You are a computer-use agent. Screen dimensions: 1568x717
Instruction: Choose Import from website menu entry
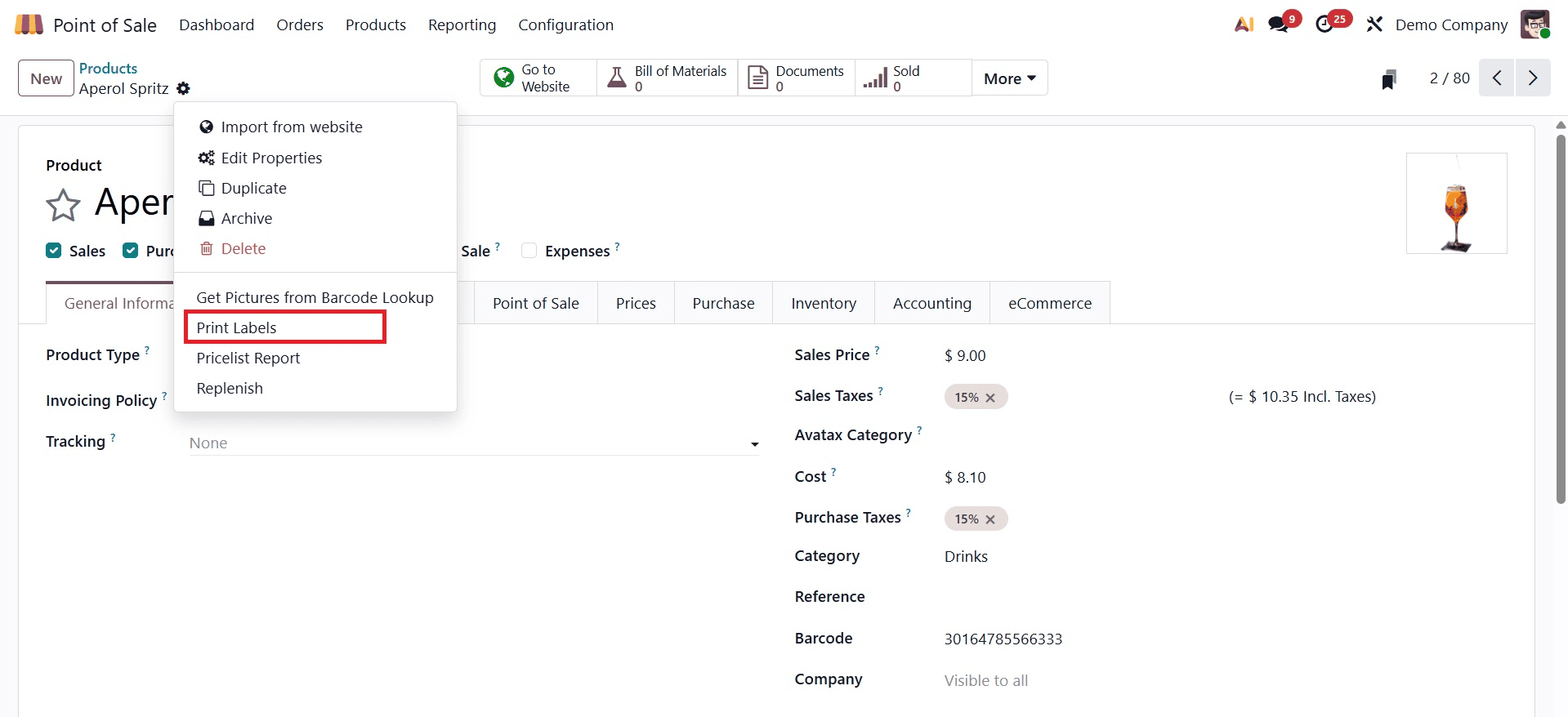[315, 127]
